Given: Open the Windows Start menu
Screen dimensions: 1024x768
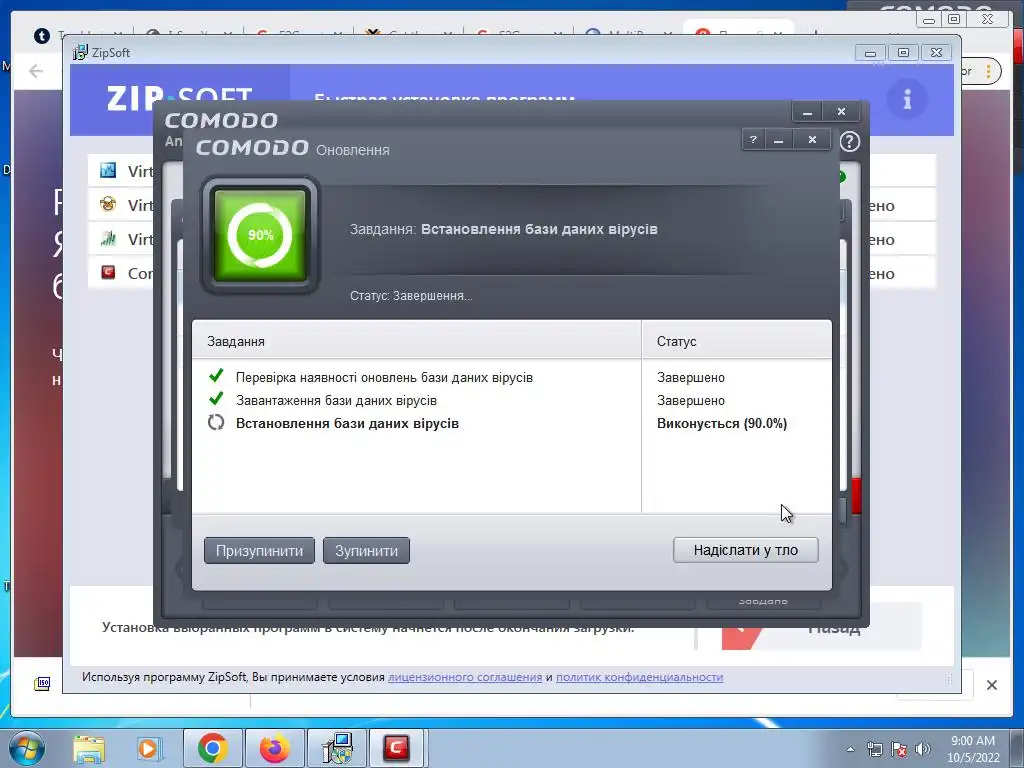Looking at the screenshot, I should 27,748.
